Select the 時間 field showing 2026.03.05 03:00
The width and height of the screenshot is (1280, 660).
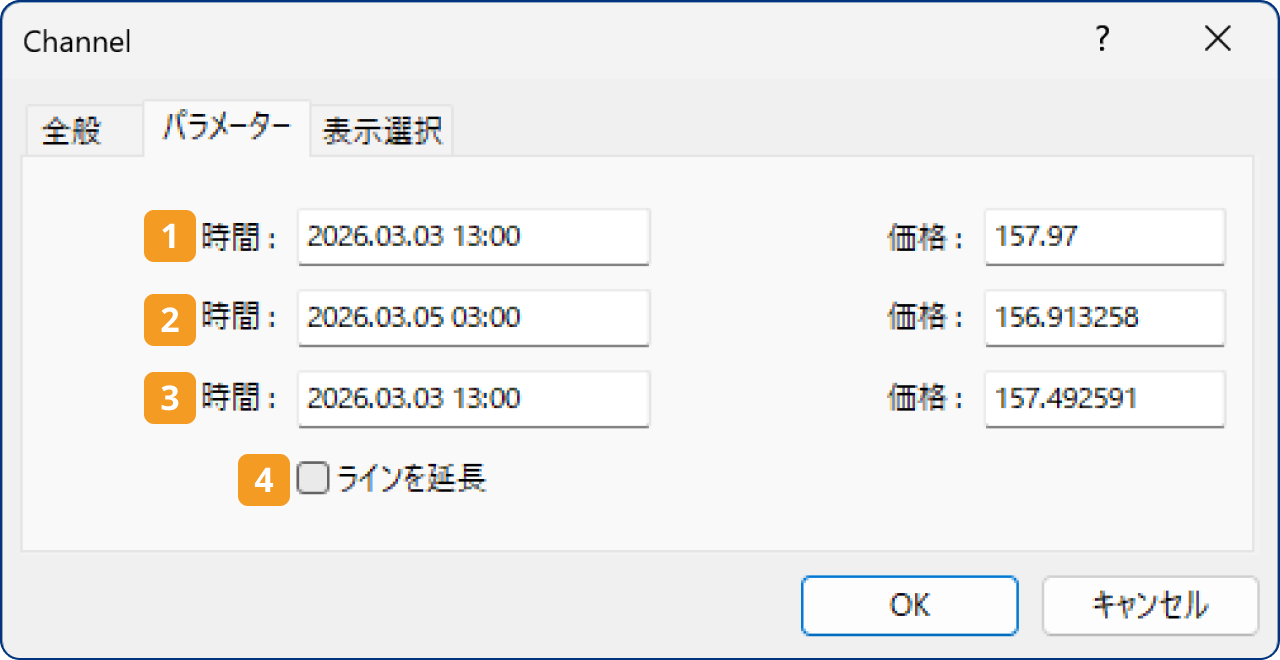[473, 318]
